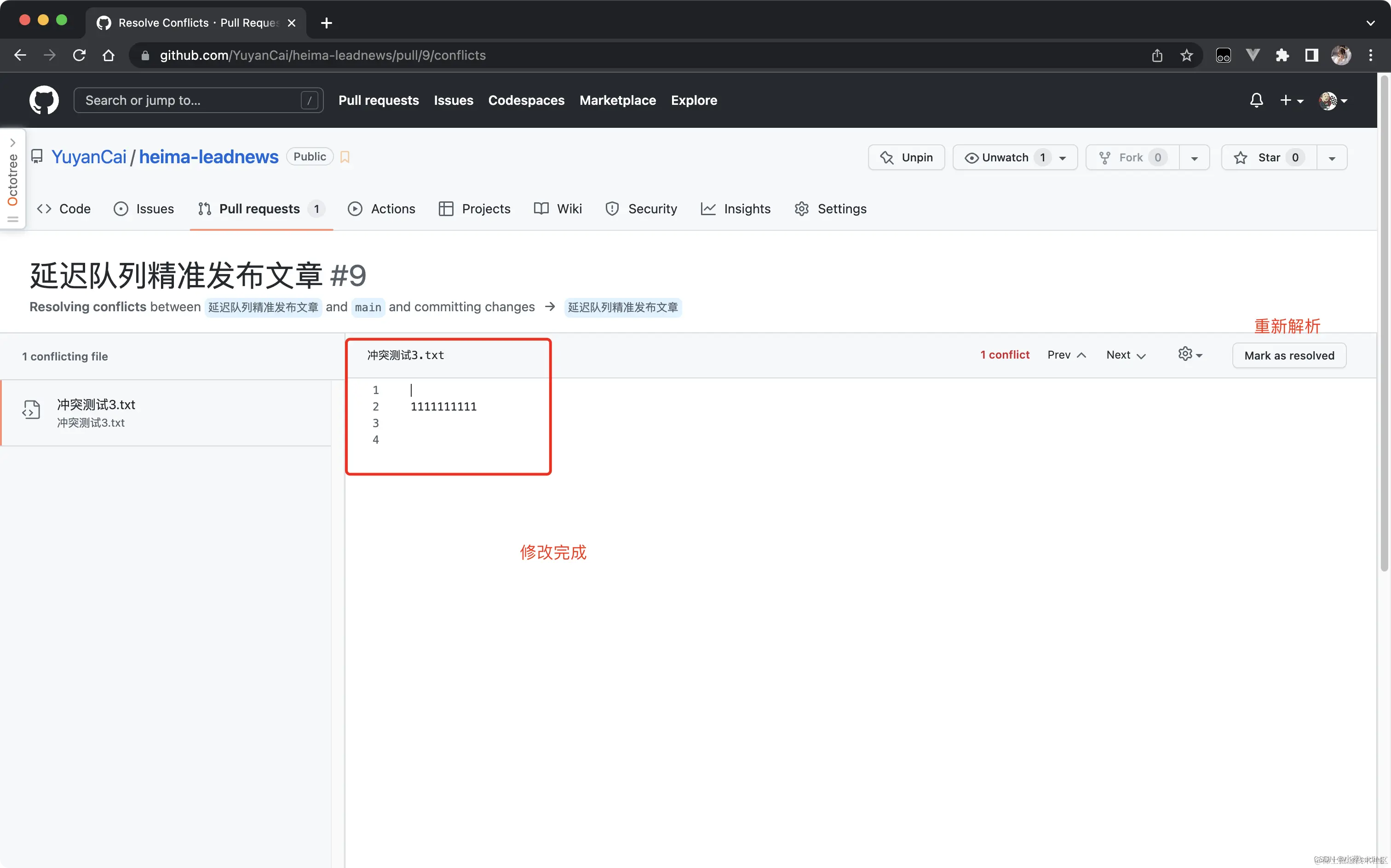Click the Fork icon for heima-leadnews
Image resolution: width=1391 pixels, height=868 pixels.
click(1105, 157)
